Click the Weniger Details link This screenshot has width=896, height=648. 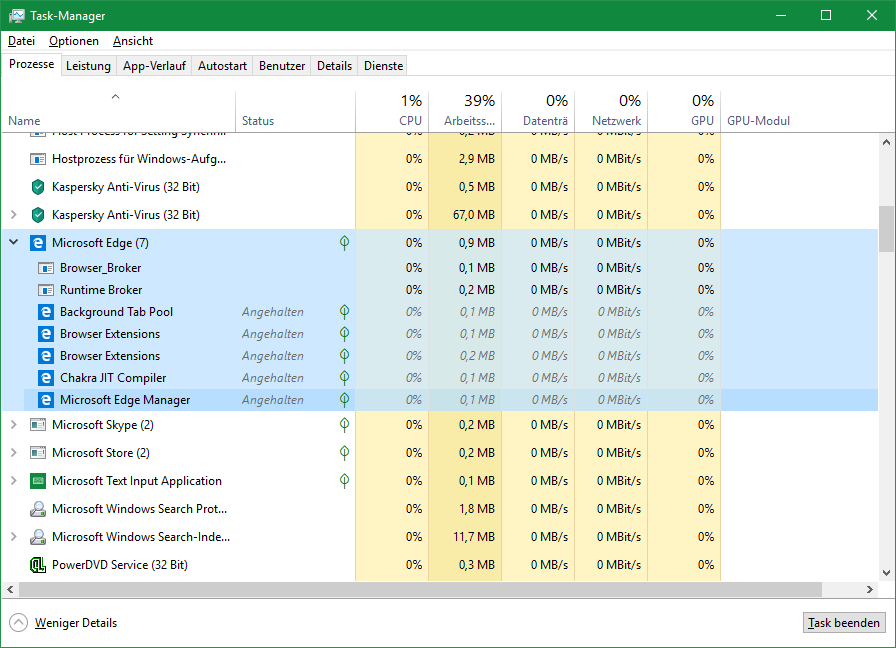[75, 623]
